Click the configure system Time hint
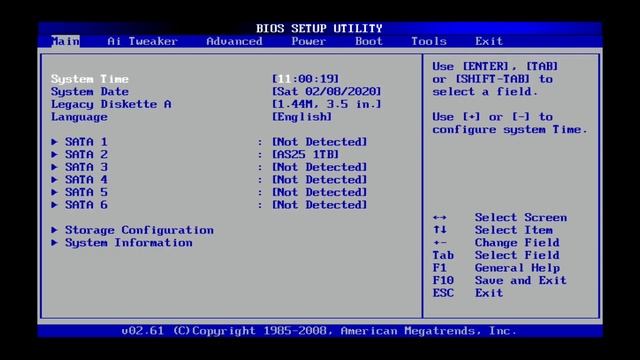The width and height of the screenshot is (640, 360). (x=510, y=130)
